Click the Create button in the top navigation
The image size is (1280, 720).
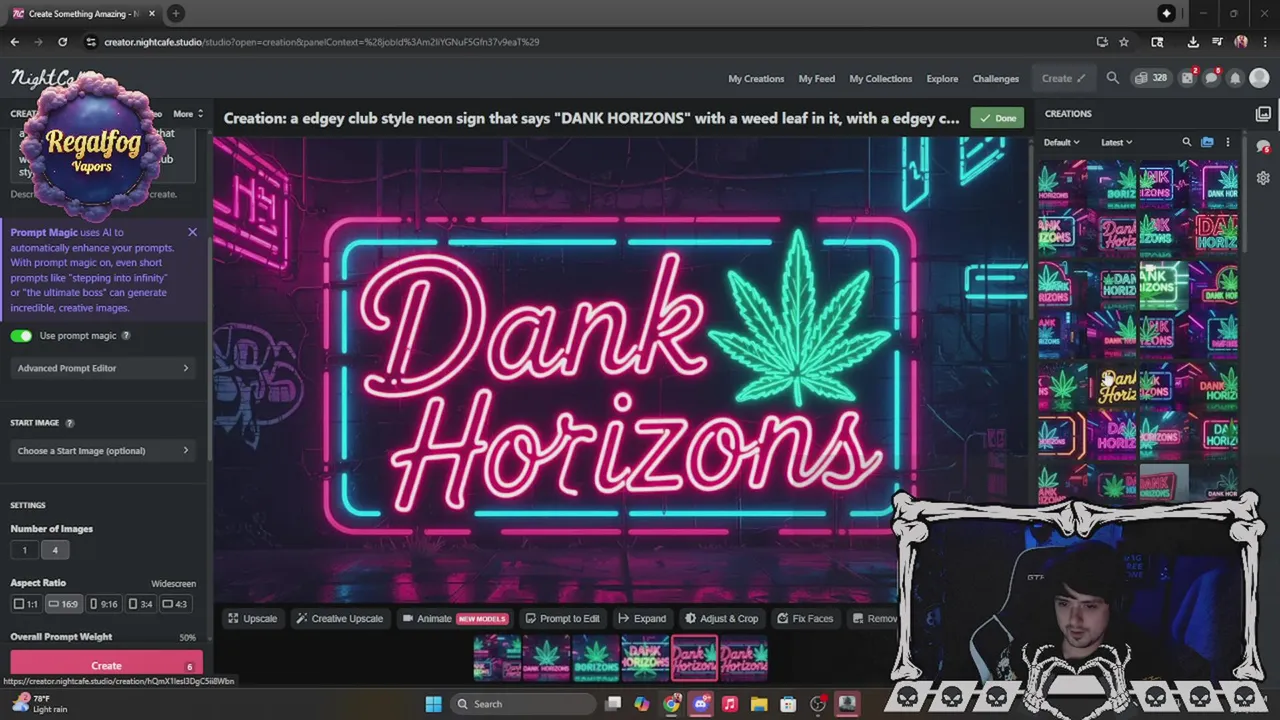click(x=1063, y=78)
